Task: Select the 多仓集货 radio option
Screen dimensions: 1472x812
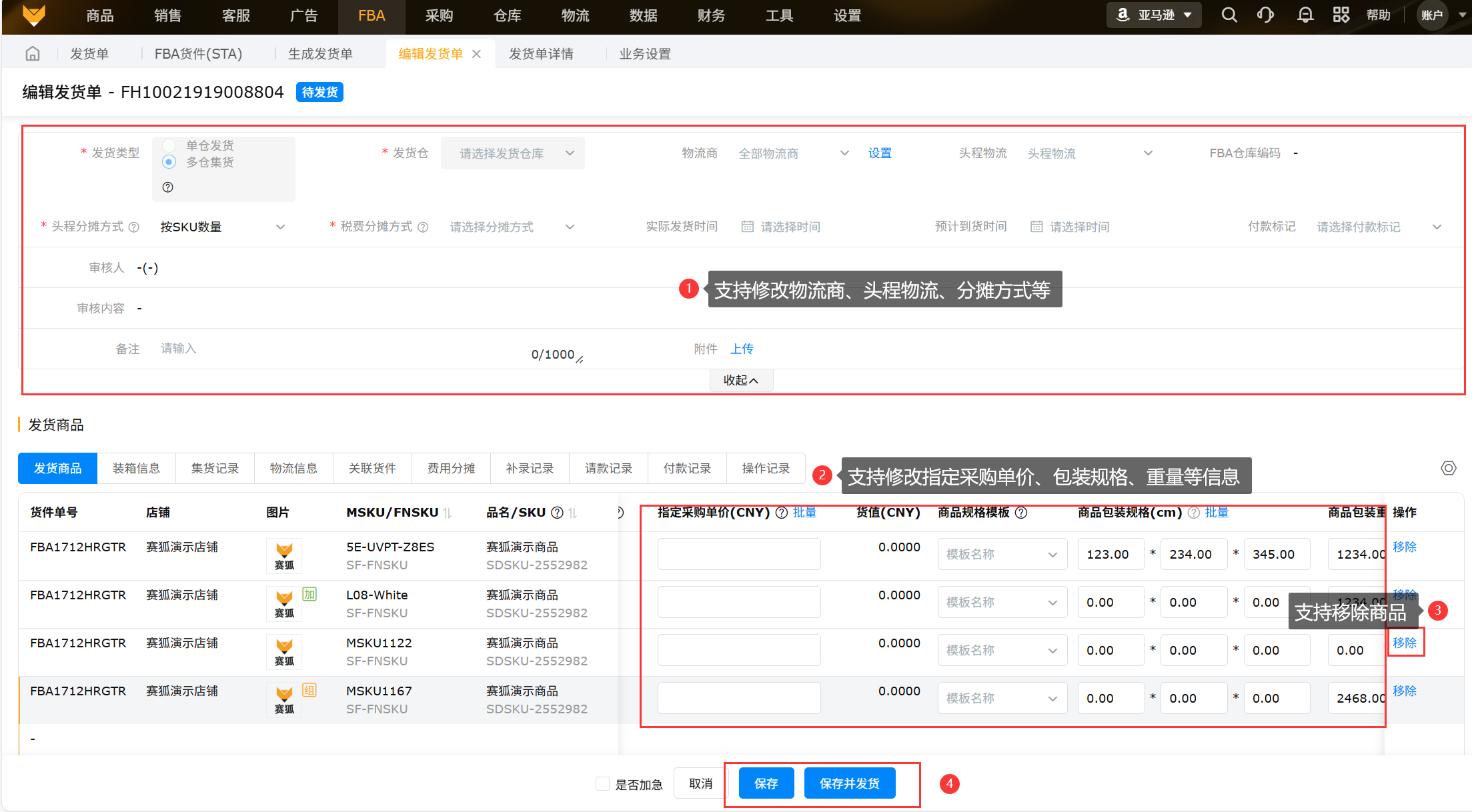Action: pyautogui.click(x=169, y=162)
